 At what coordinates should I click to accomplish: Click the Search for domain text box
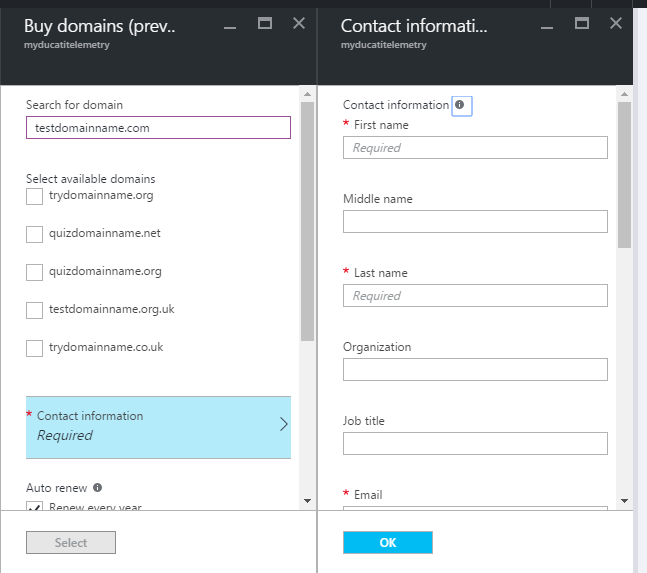tap(158, 128)
